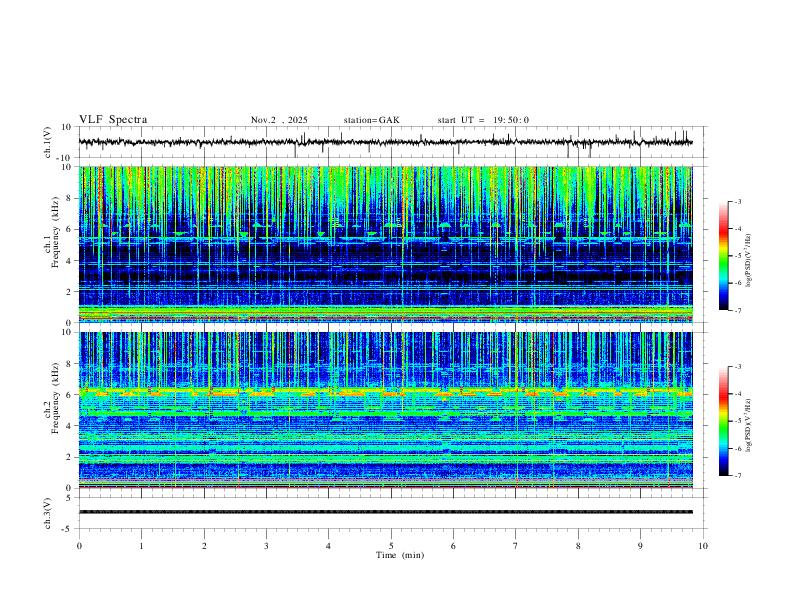The width and height of the screenshot is (792, 612).
Task: Click the "4" tick on ch.2 frequency axis
Action: point(70,426)
